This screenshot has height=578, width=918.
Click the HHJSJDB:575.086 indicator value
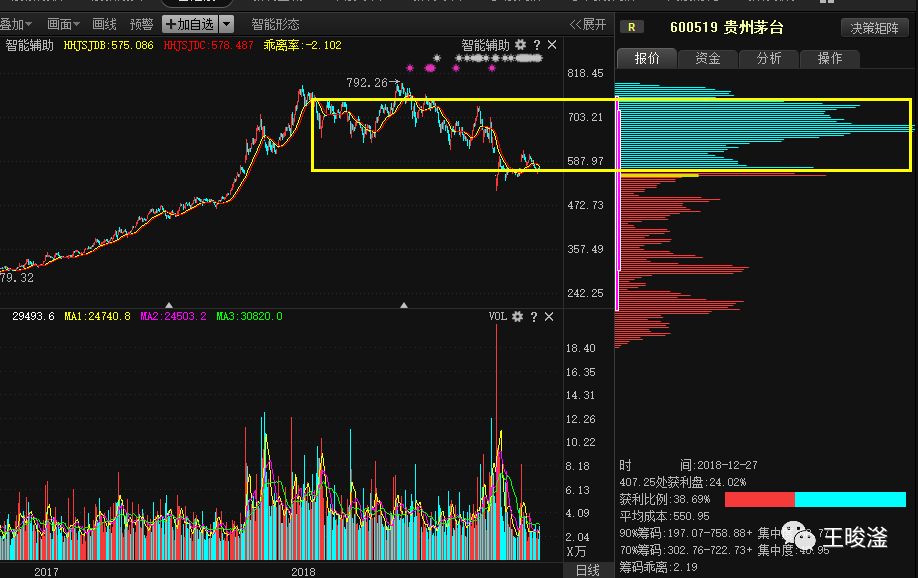click(x=108, y=45)
